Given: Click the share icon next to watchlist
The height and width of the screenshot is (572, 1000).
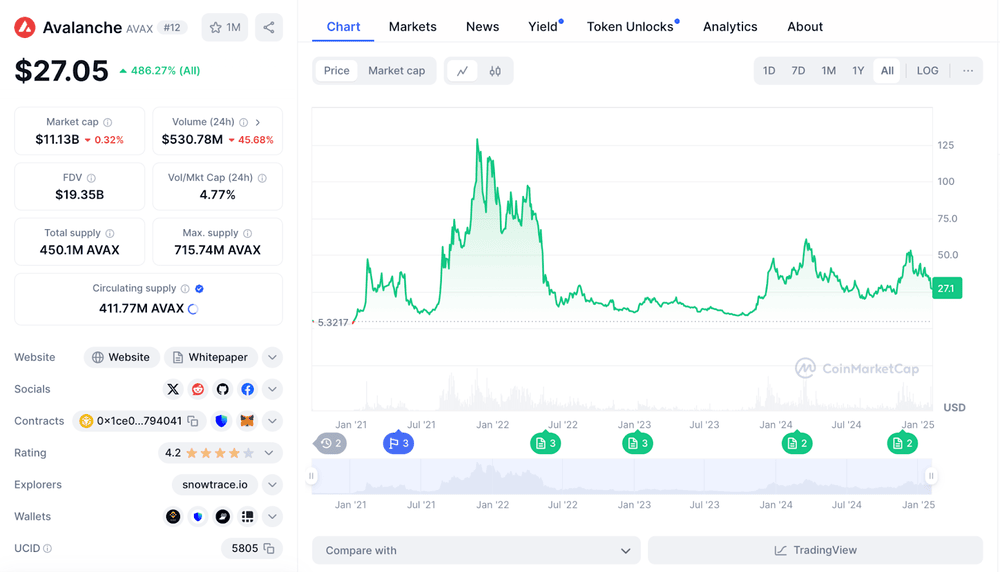Looking at the screenshot, I should tap(268, 28).
